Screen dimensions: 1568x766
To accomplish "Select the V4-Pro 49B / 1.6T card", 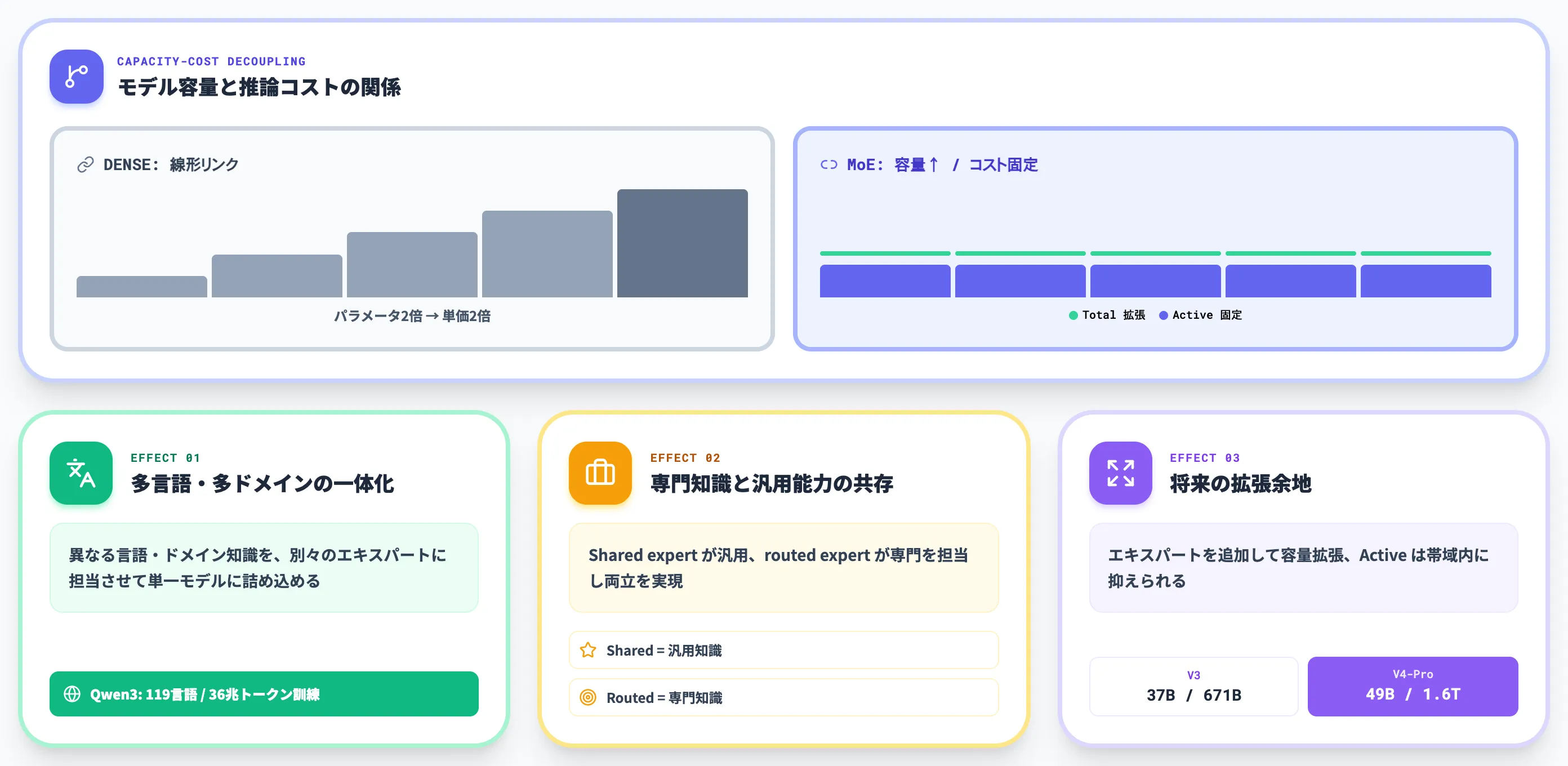I will [x=1412, y=686].
